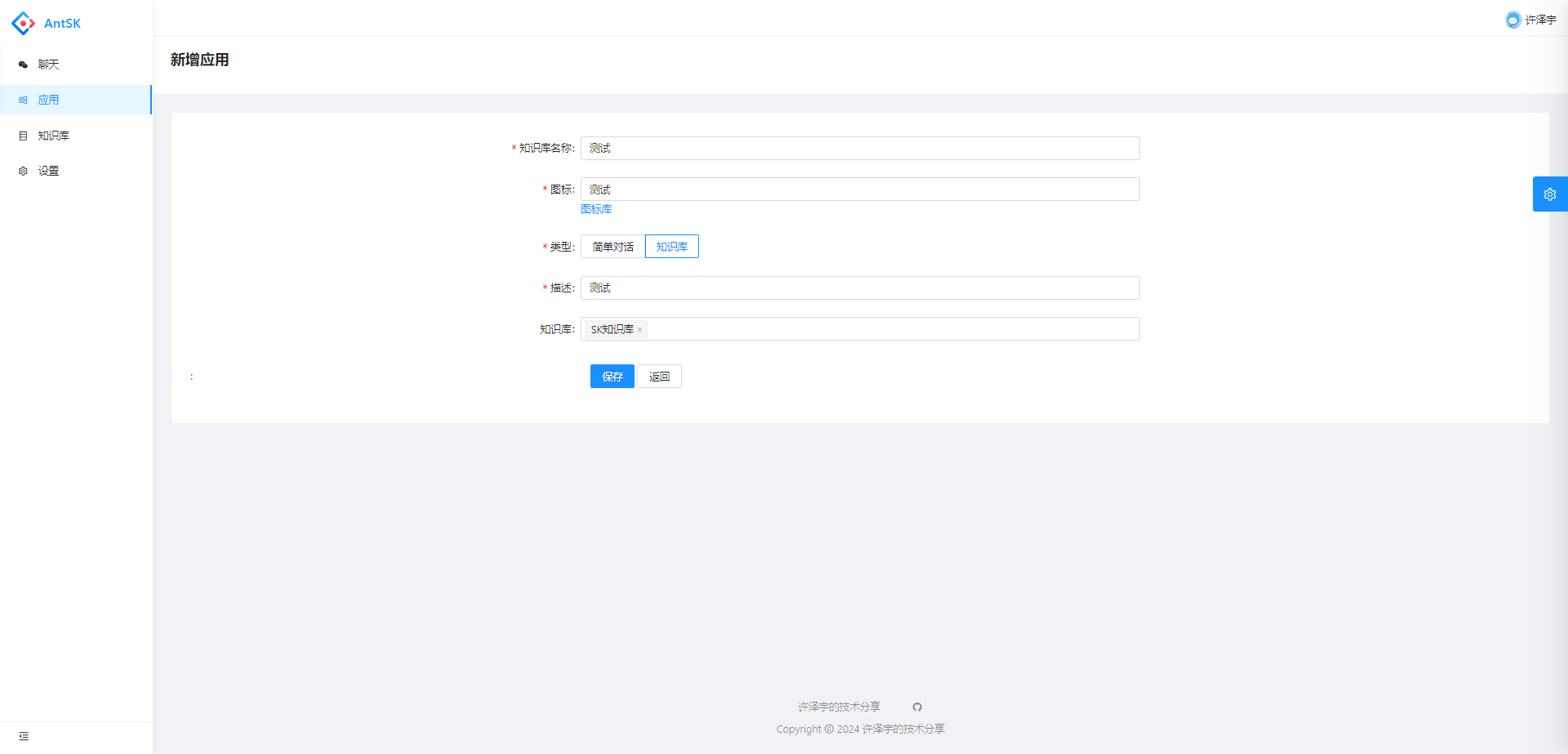
Task: Select the 知识库 type option
Action: pyautogui.click(x=671, y=247)
